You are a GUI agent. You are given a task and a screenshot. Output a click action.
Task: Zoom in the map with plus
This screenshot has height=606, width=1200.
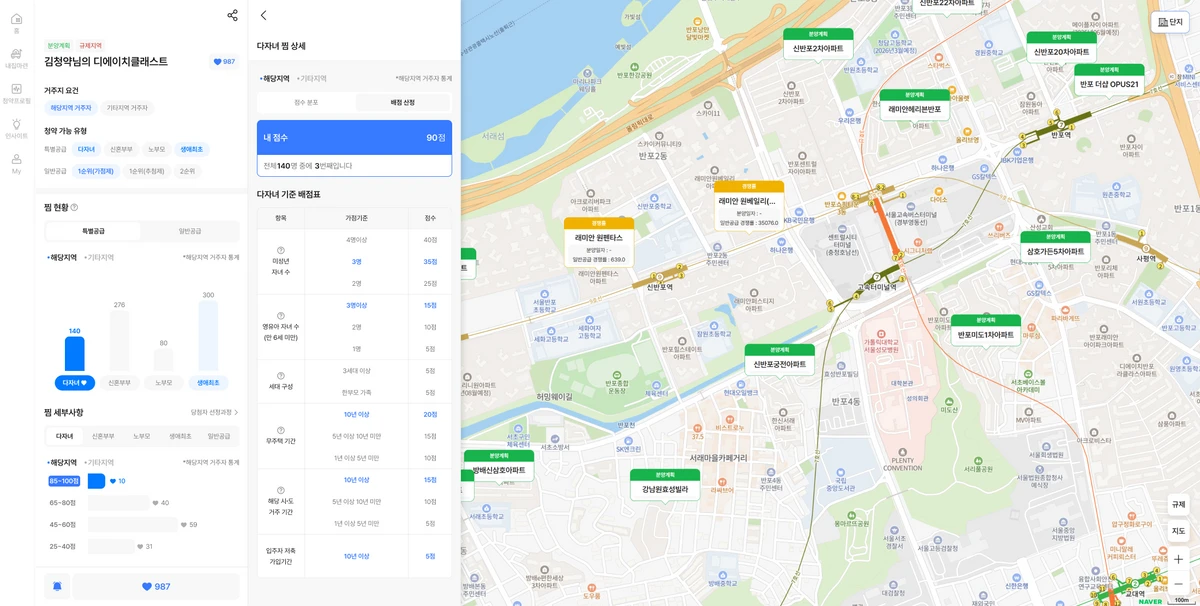click(x=1178, y=559)
